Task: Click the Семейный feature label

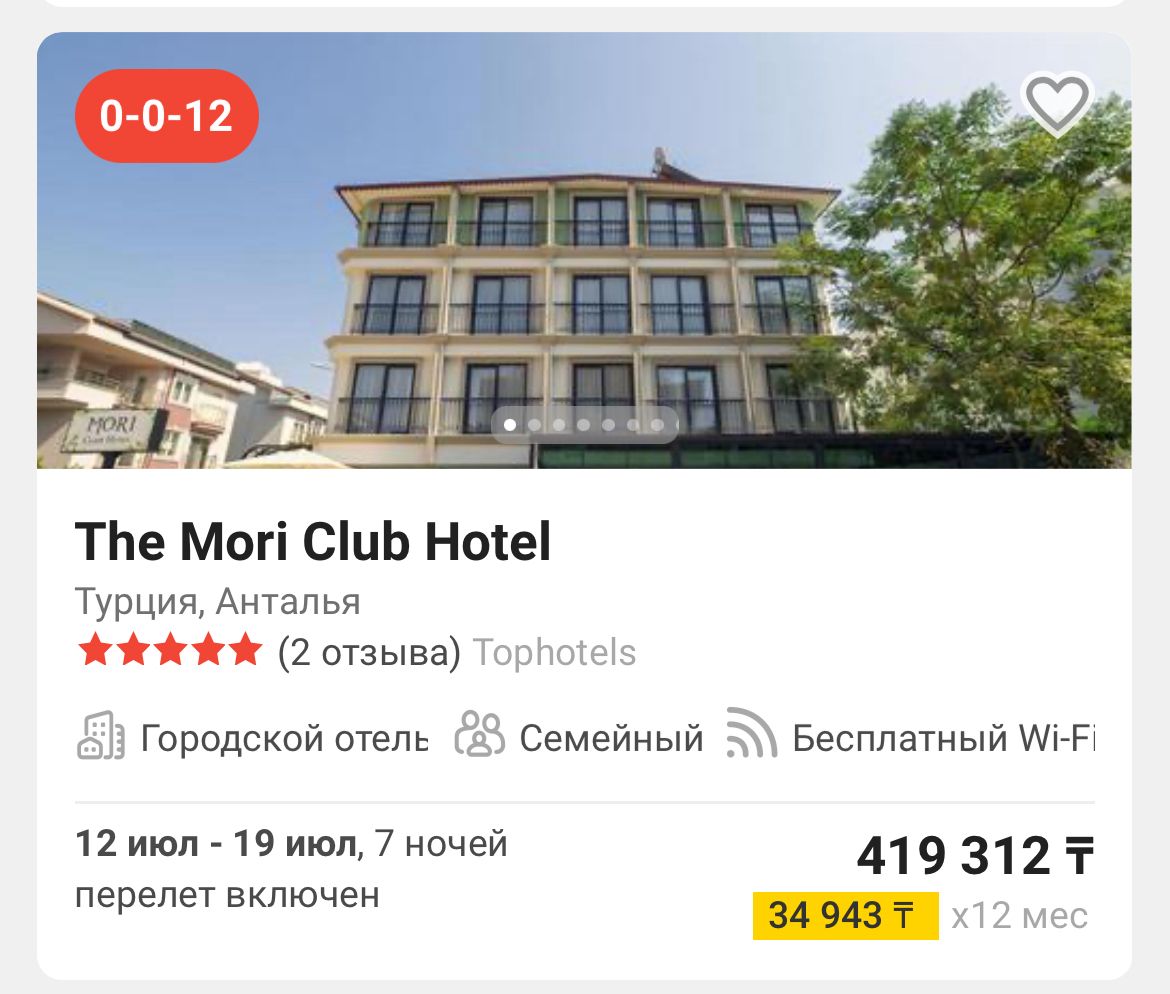Action: click(x=612, y=738)
